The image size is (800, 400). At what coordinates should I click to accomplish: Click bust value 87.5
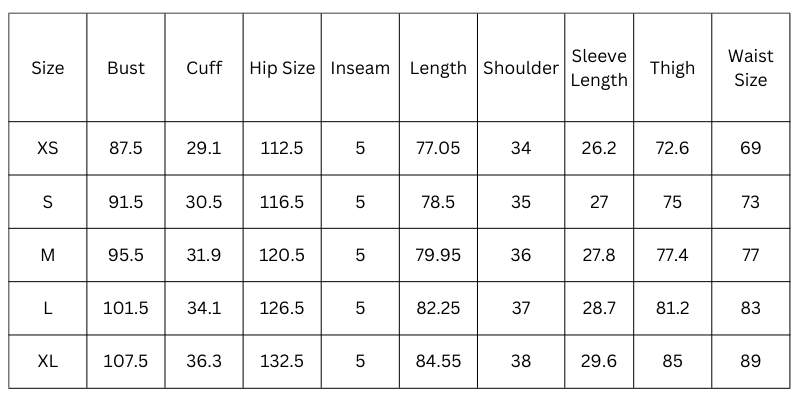coord(126,148)
